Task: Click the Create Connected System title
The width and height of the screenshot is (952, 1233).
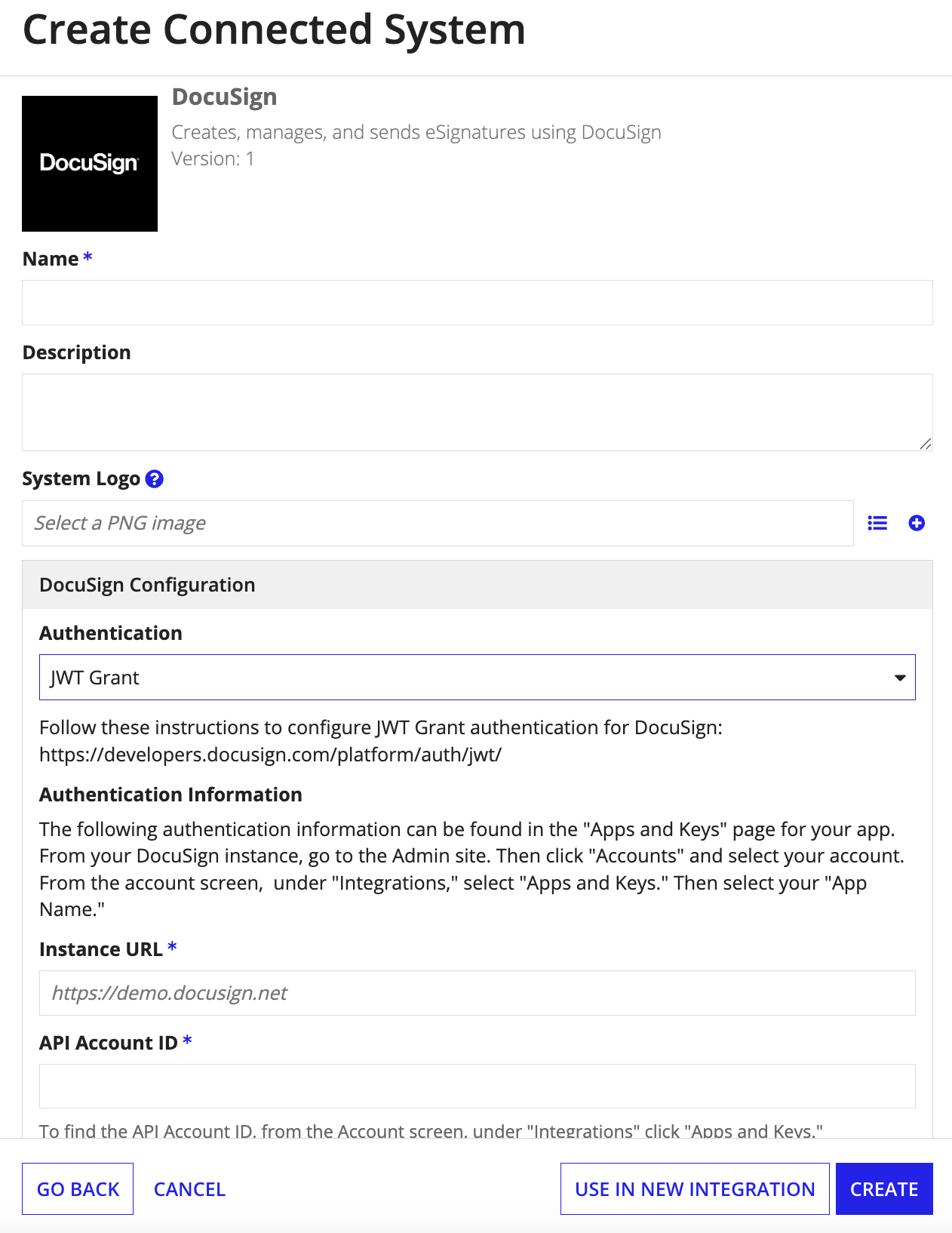Action: [x=274, y=30]
